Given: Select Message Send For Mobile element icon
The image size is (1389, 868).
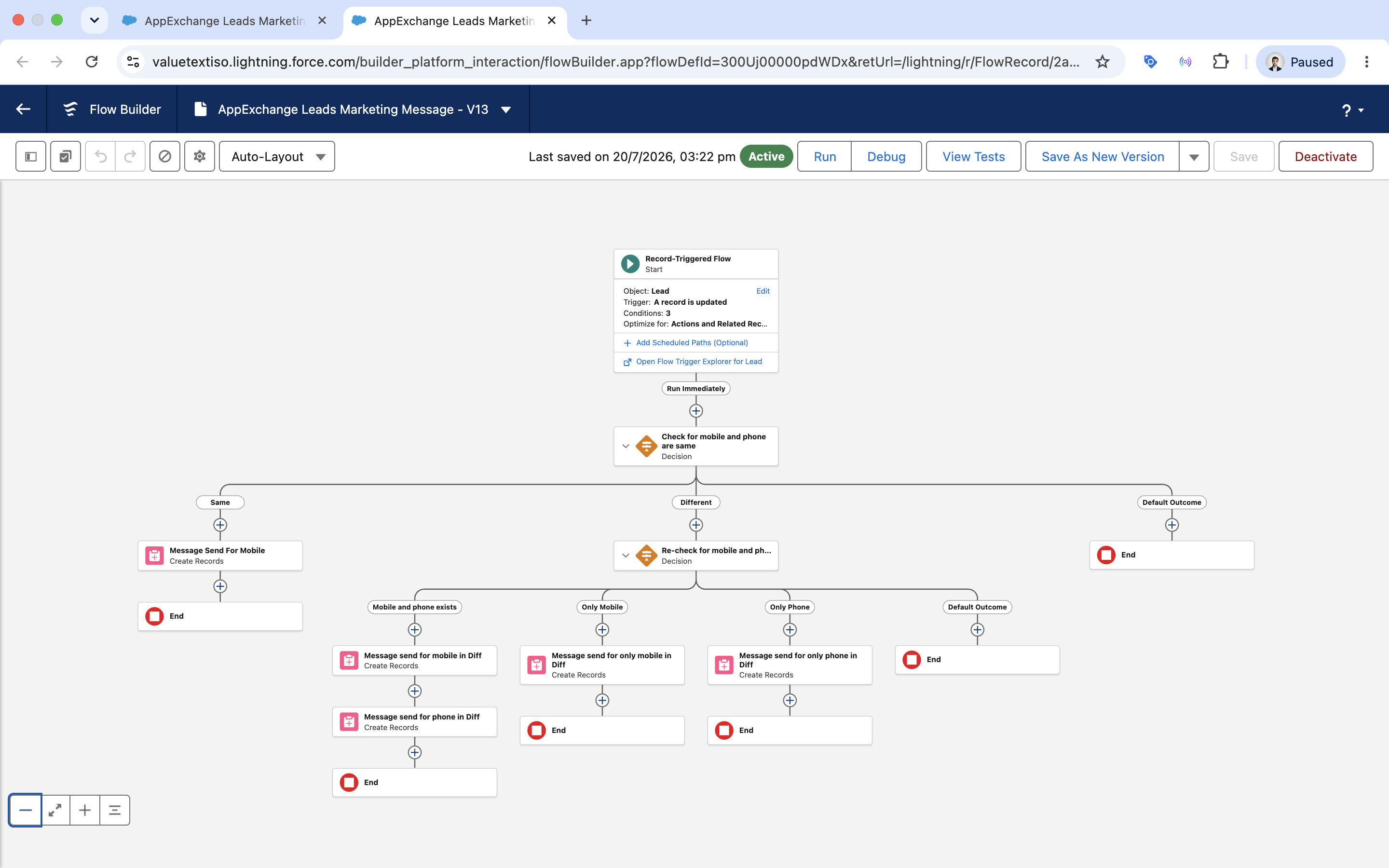Looking at the screenshot, I should 154,555.
